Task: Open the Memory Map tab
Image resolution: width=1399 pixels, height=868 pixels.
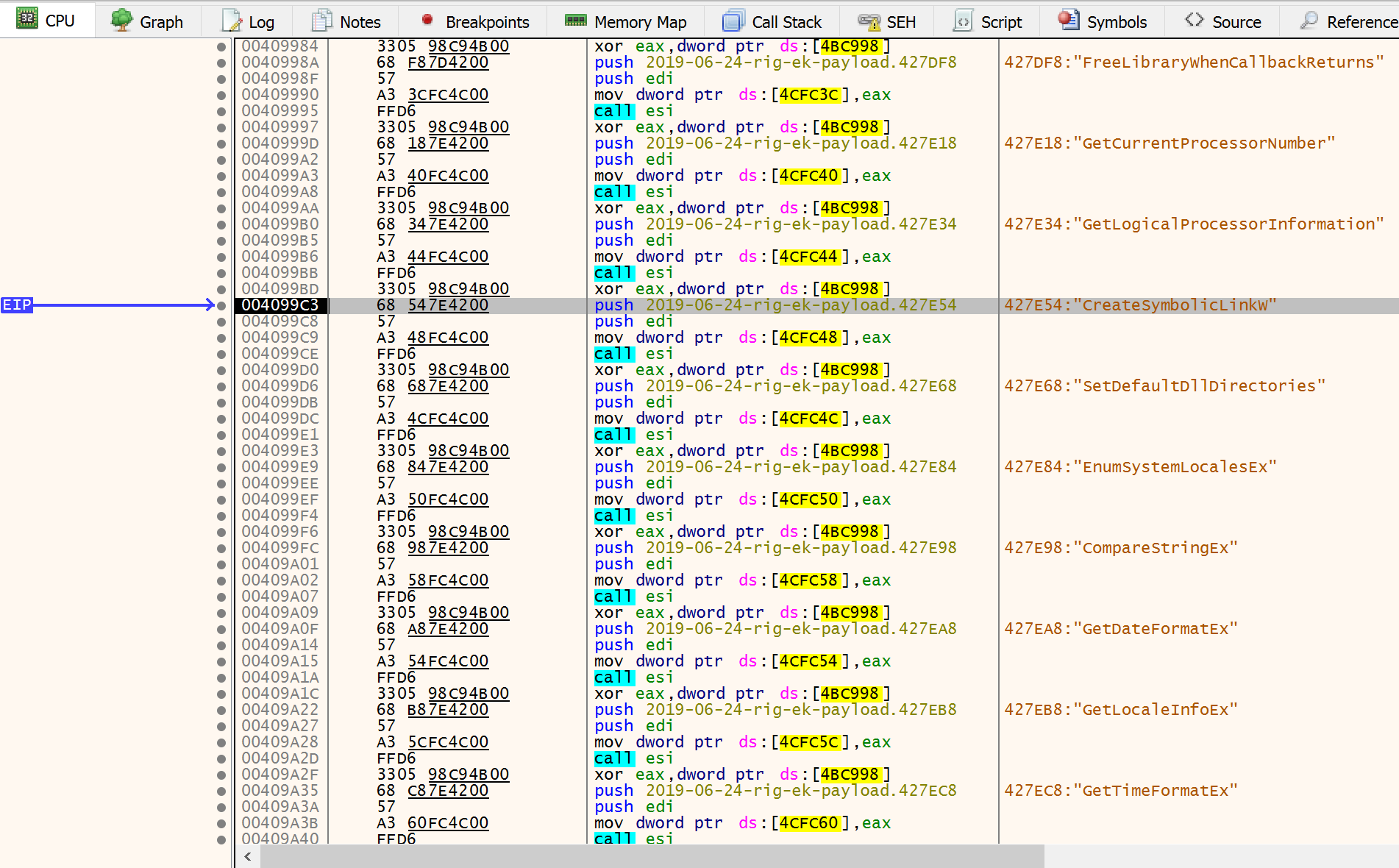Action: click(x=626, y=21)
